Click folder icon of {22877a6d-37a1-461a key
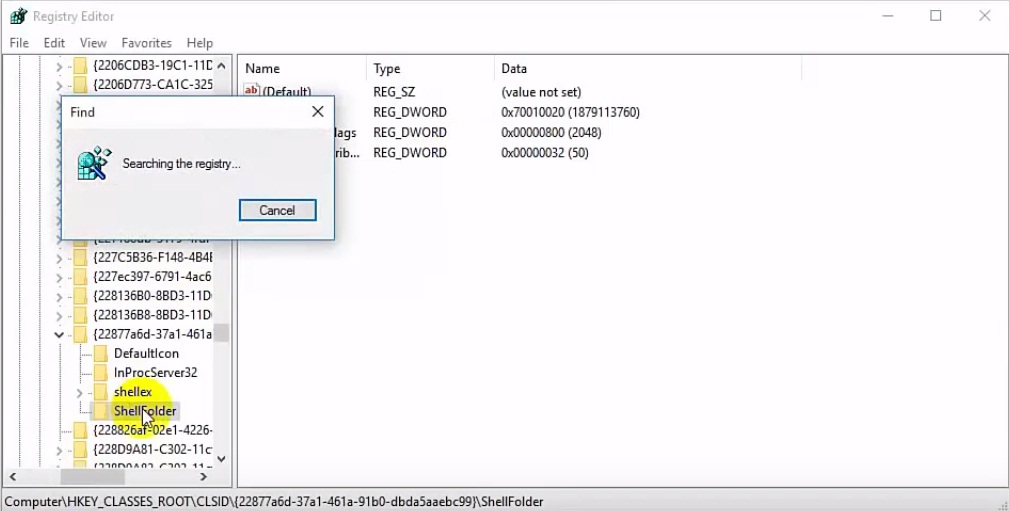 coord(80,334)
